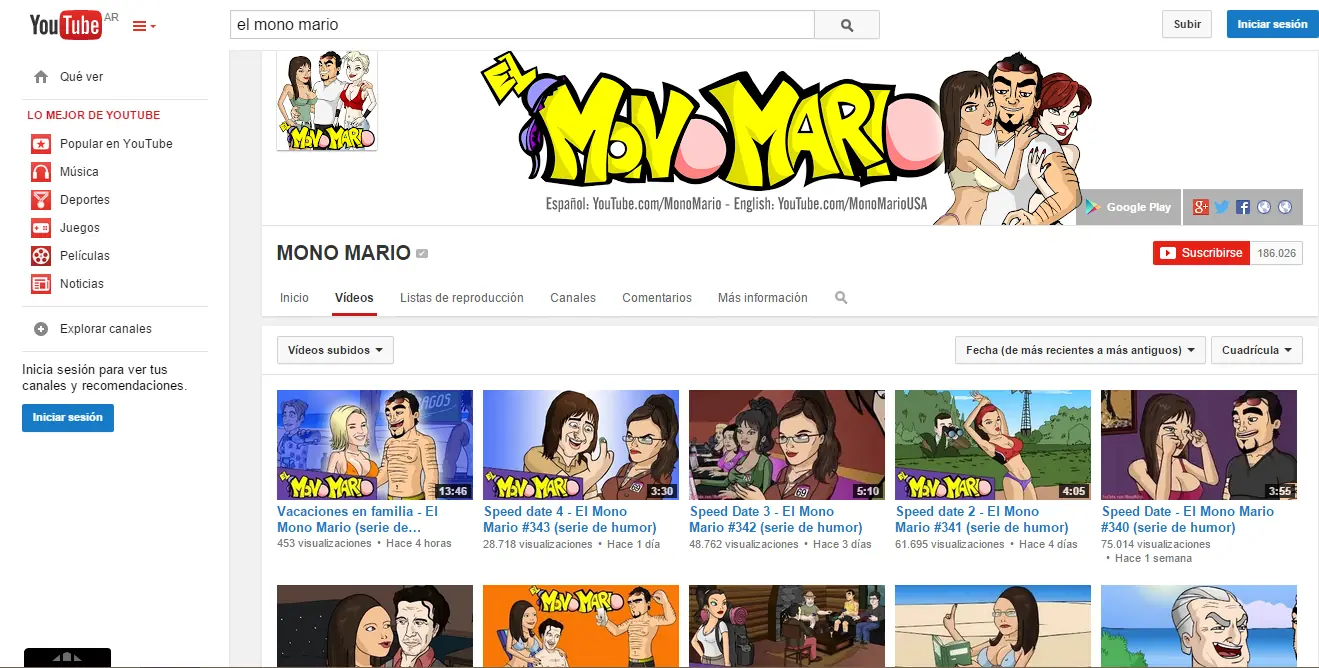Open the Speed date 2 #341 thumbnail
This screenshot has height=668, width=1319.
tap(993, 445)
